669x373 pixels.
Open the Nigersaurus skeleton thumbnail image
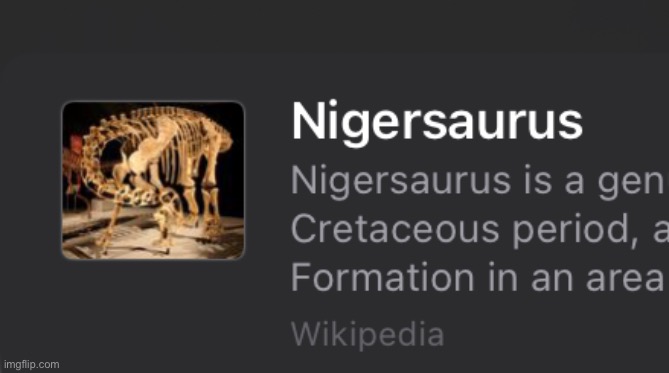(x=153, y=180)
